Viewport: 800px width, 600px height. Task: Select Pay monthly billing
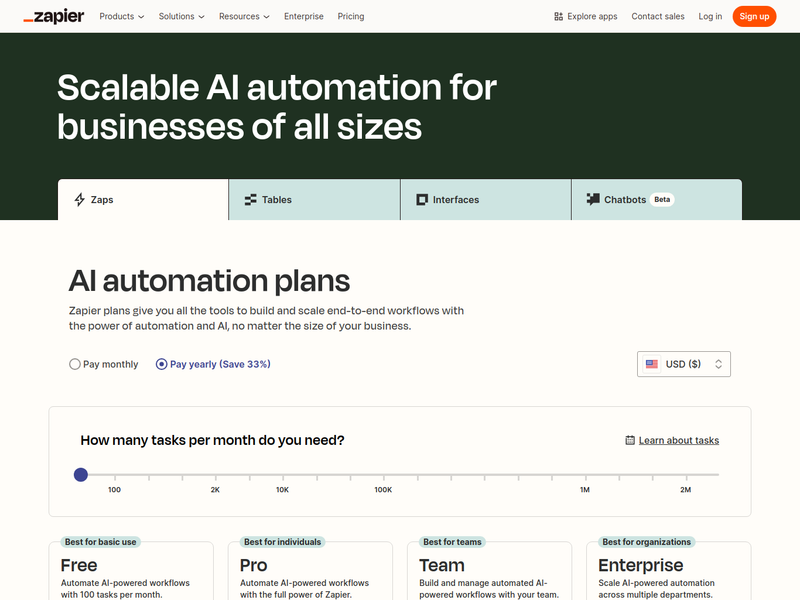104,364
